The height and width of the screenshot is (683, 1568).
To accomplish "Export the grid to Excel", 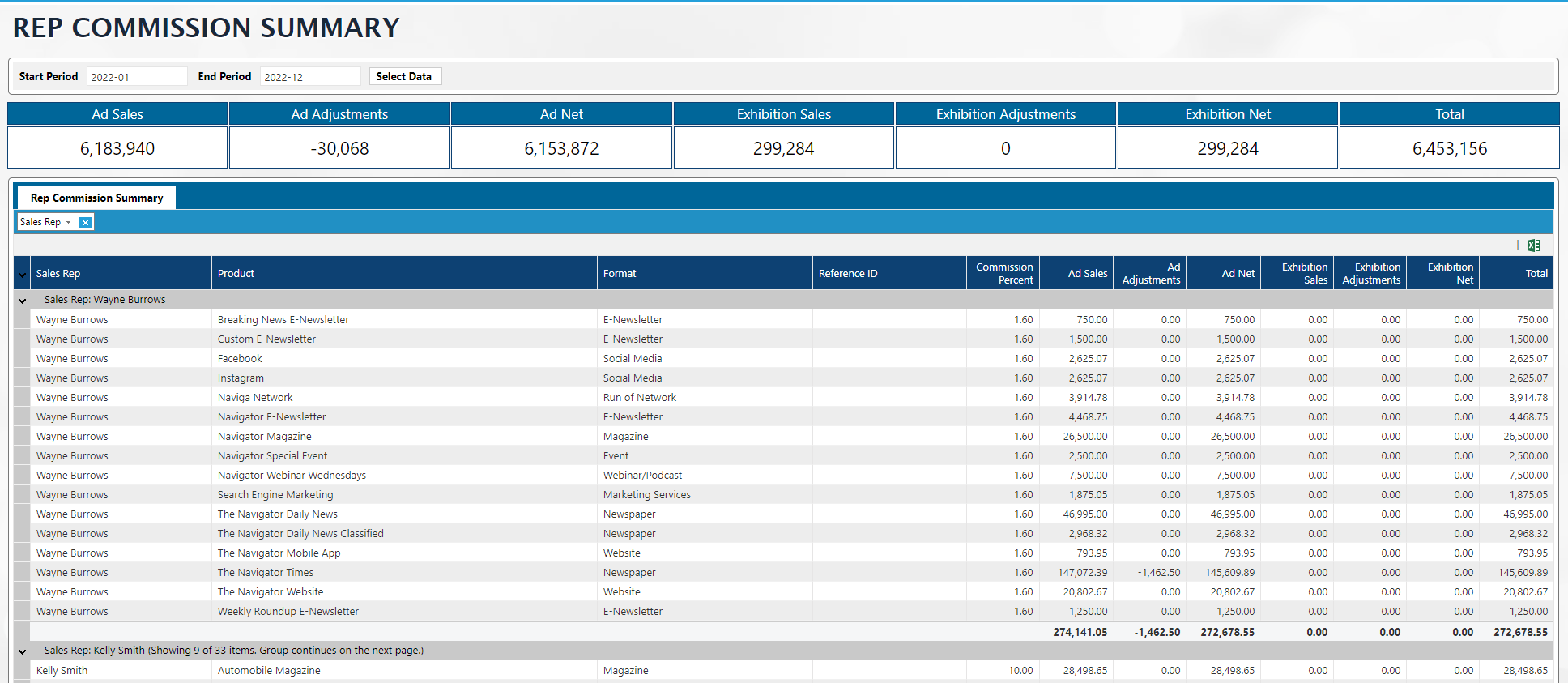I will click(x=1533, y=245).
